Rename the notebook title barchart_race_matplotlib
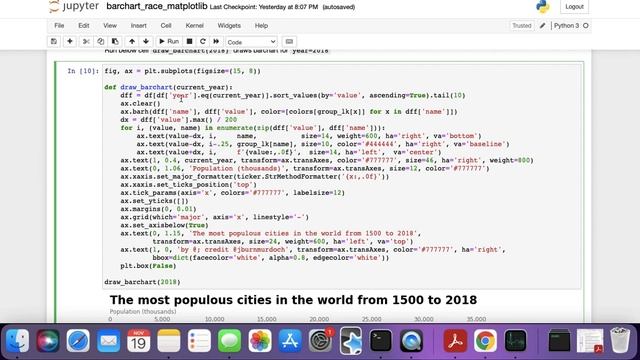Viewport: 640px width, 360px height. (157, 7)
